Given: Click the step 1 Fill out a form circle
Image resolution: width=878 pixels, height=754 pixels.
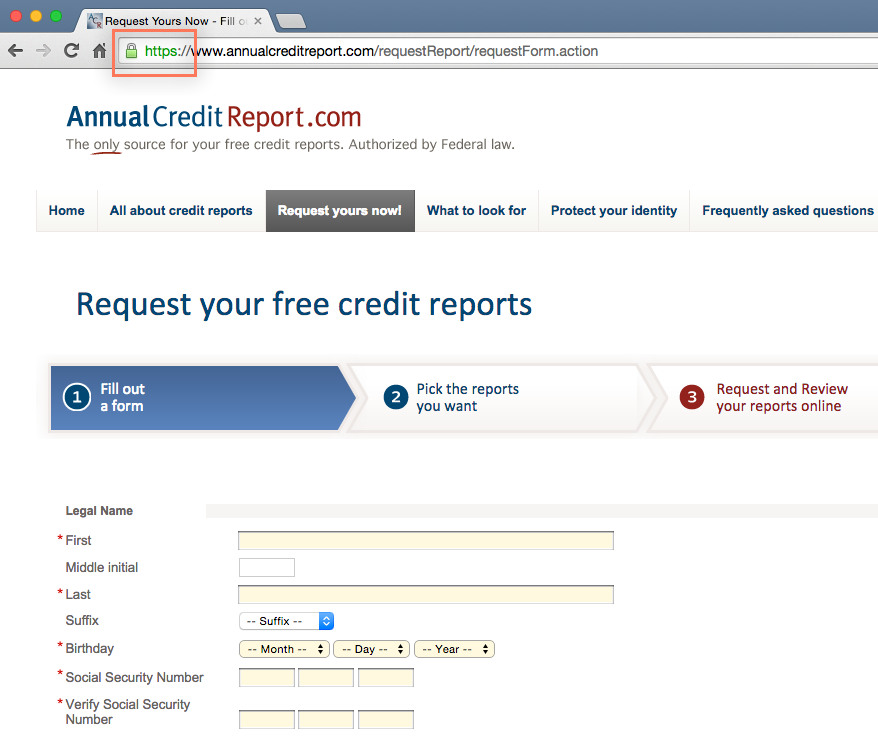Looking at the screenshot, I should 77,397.
